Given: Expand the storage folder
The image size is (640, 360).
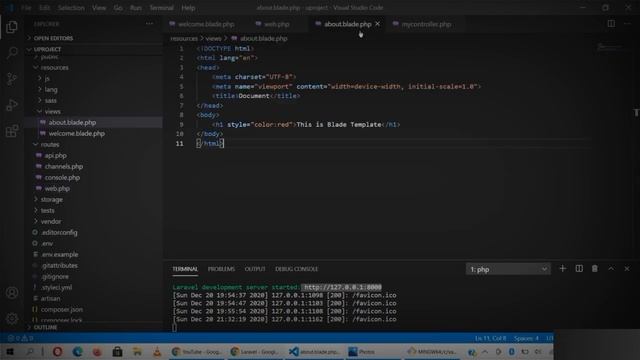Looking at the screenshot, I should click(51, 200).
